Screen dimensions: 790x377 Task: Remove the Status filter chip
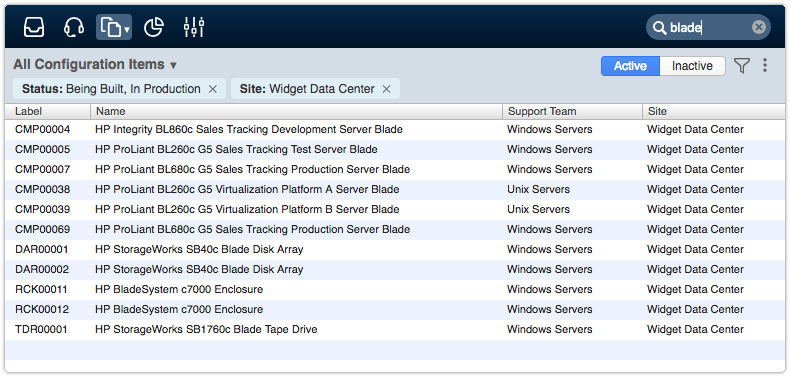tap(213, 89)
